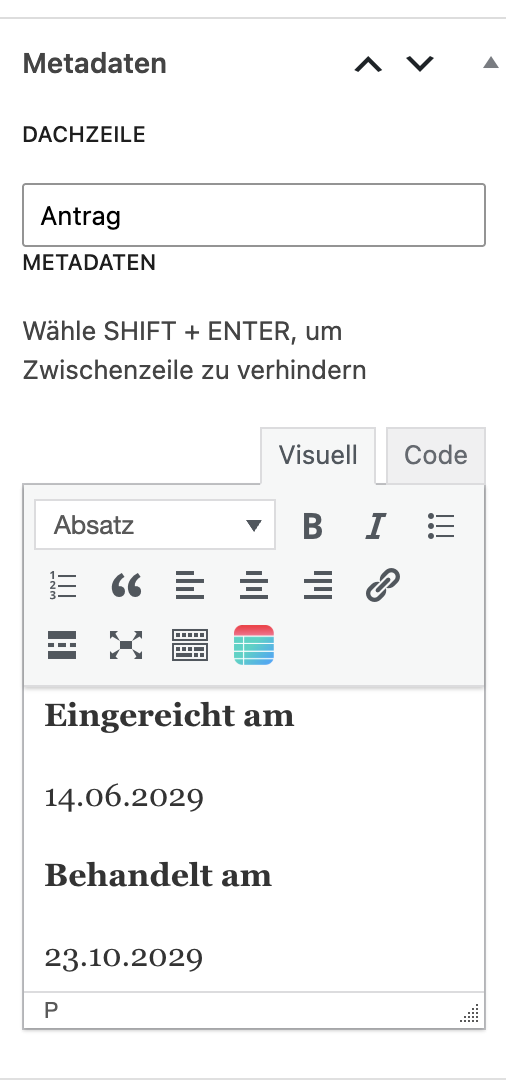Center align the text

click(x=254, y=585)
